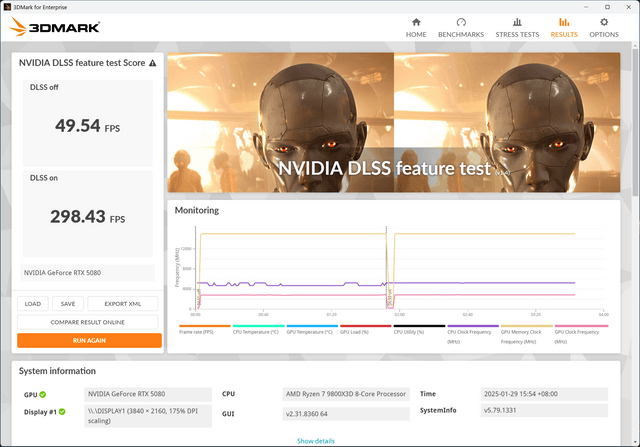640x447 pixels.
Task: Open the Benchmarks gauge icon
Action: [461, 22]
